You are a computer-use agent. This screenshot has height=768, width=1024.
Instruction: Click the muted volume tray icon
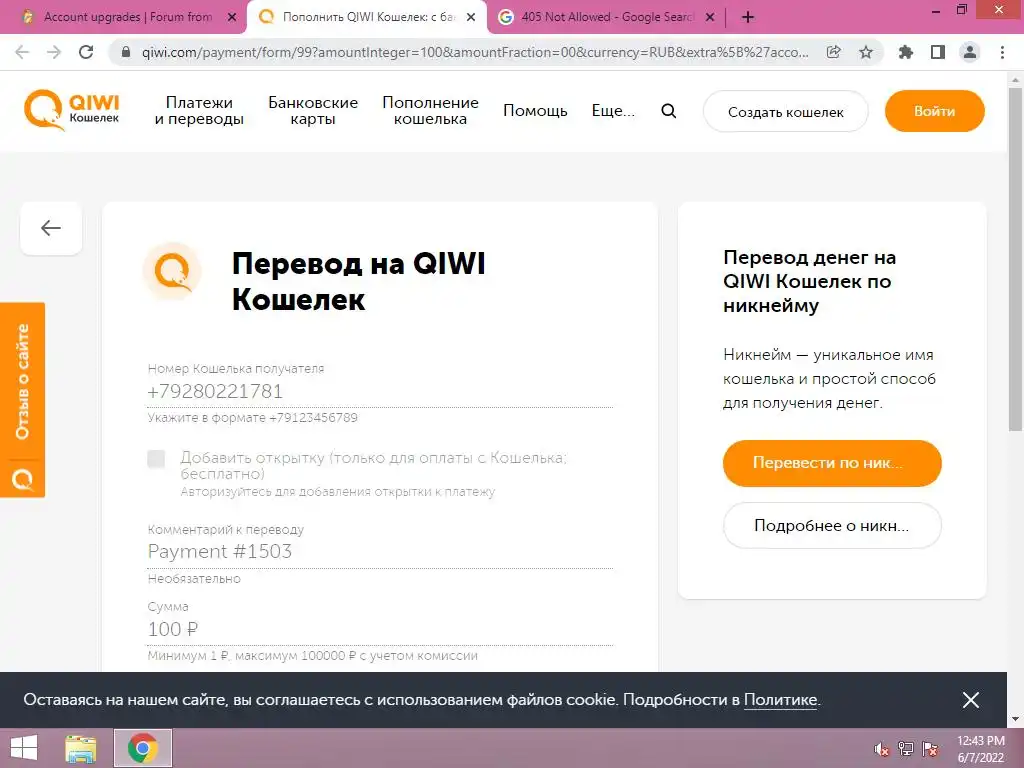pos(882,748)
